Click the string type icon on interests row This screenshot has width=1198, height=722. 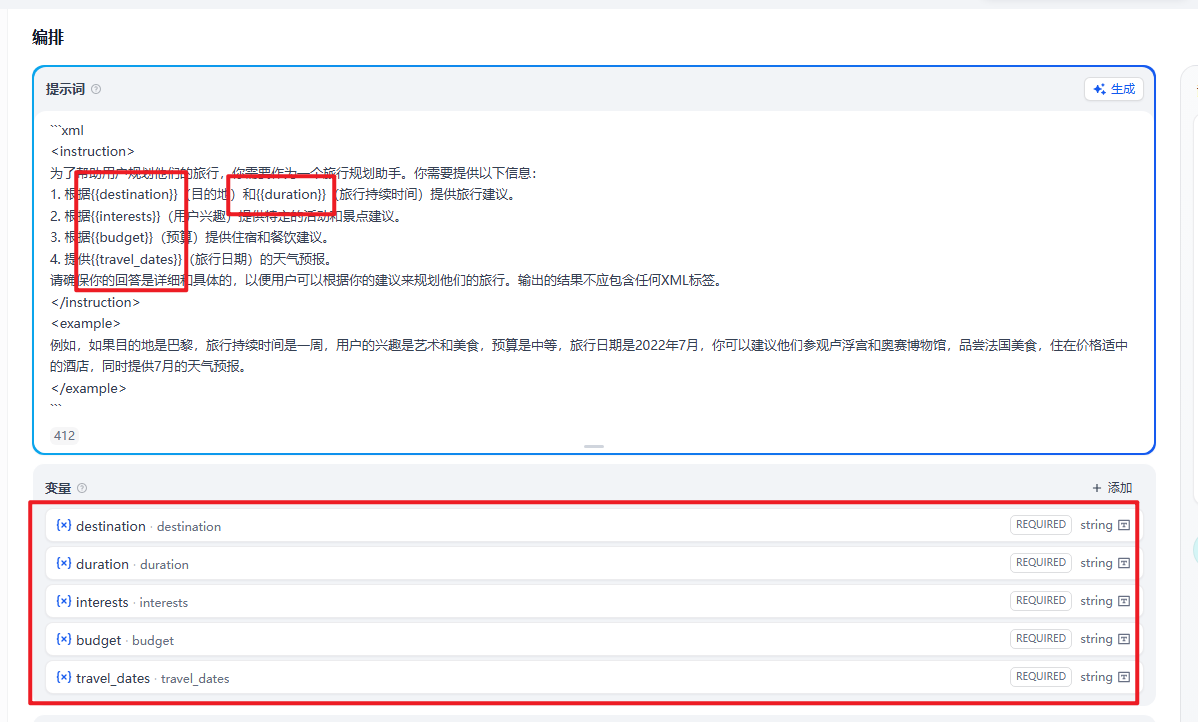click(x=1124, y=601)
